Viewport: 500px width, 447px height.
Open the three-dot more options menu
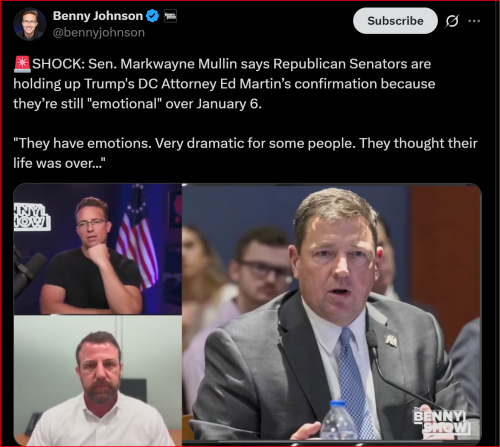pos(474,21)
